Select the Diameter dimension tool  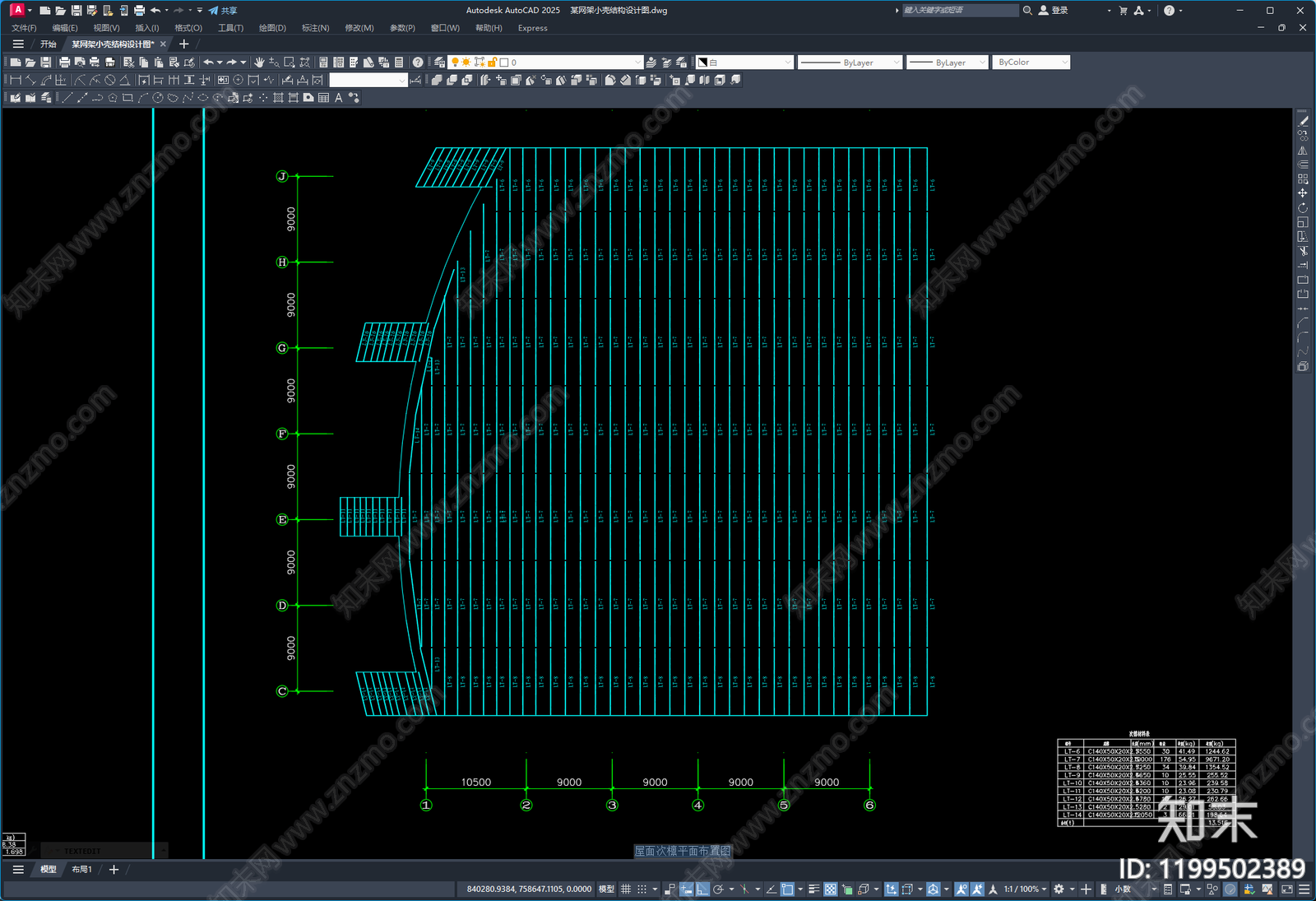point(109,80)
